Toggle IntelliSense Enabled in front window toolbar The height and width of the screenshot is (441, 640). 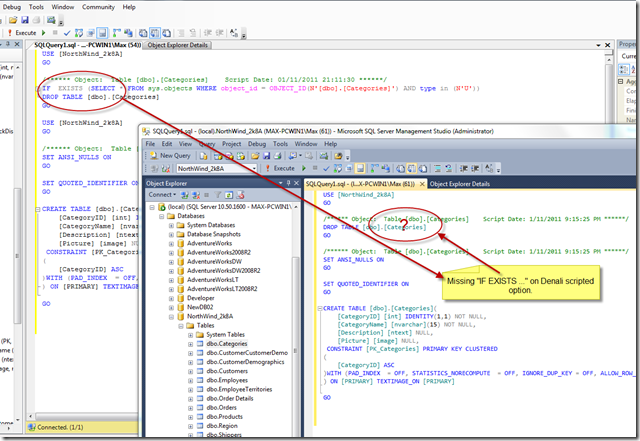tap(360, 168)
